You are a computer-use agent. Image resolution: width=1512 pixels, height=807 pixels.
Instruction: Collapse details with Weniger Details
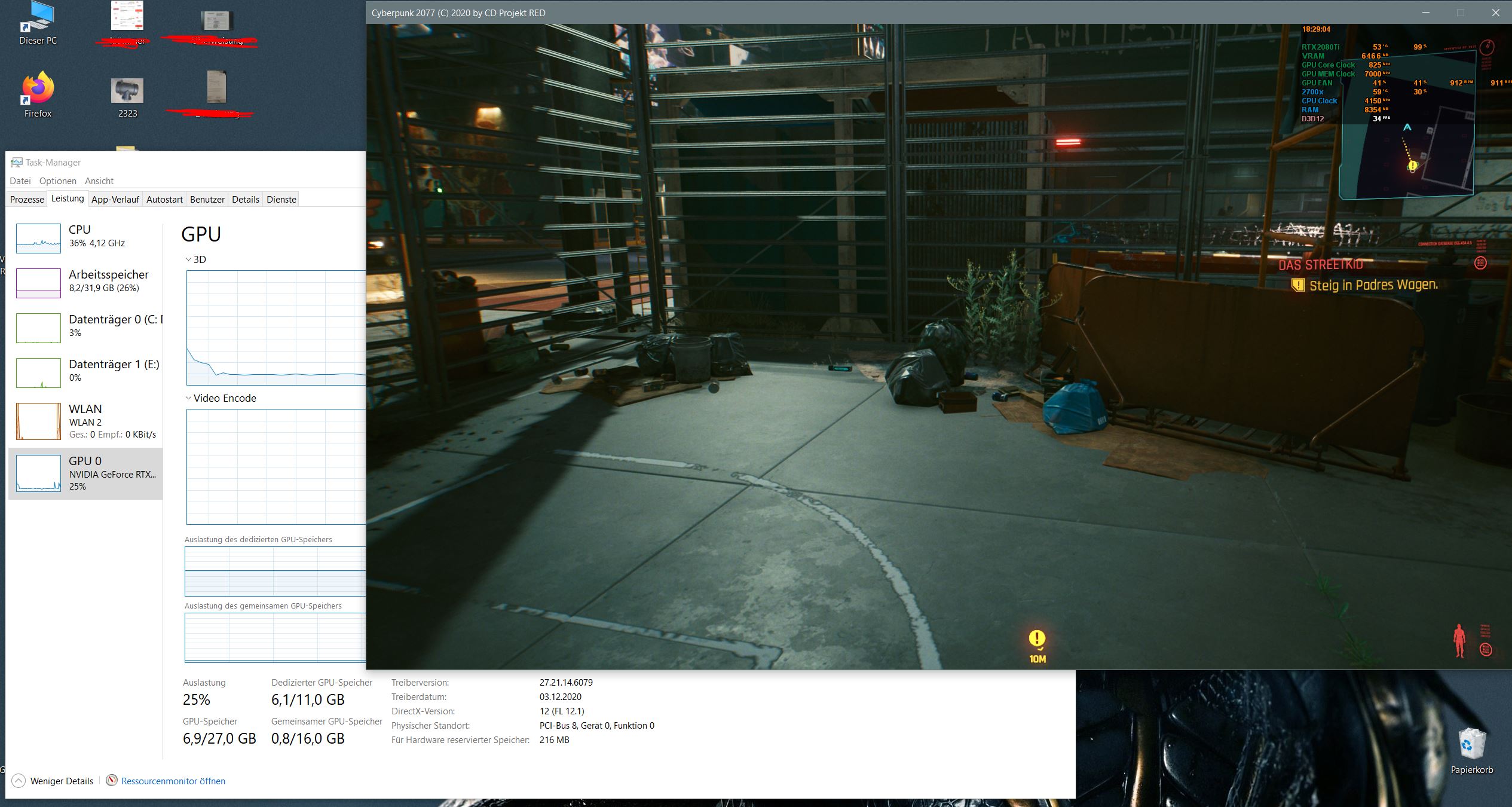tap(61, 781)
